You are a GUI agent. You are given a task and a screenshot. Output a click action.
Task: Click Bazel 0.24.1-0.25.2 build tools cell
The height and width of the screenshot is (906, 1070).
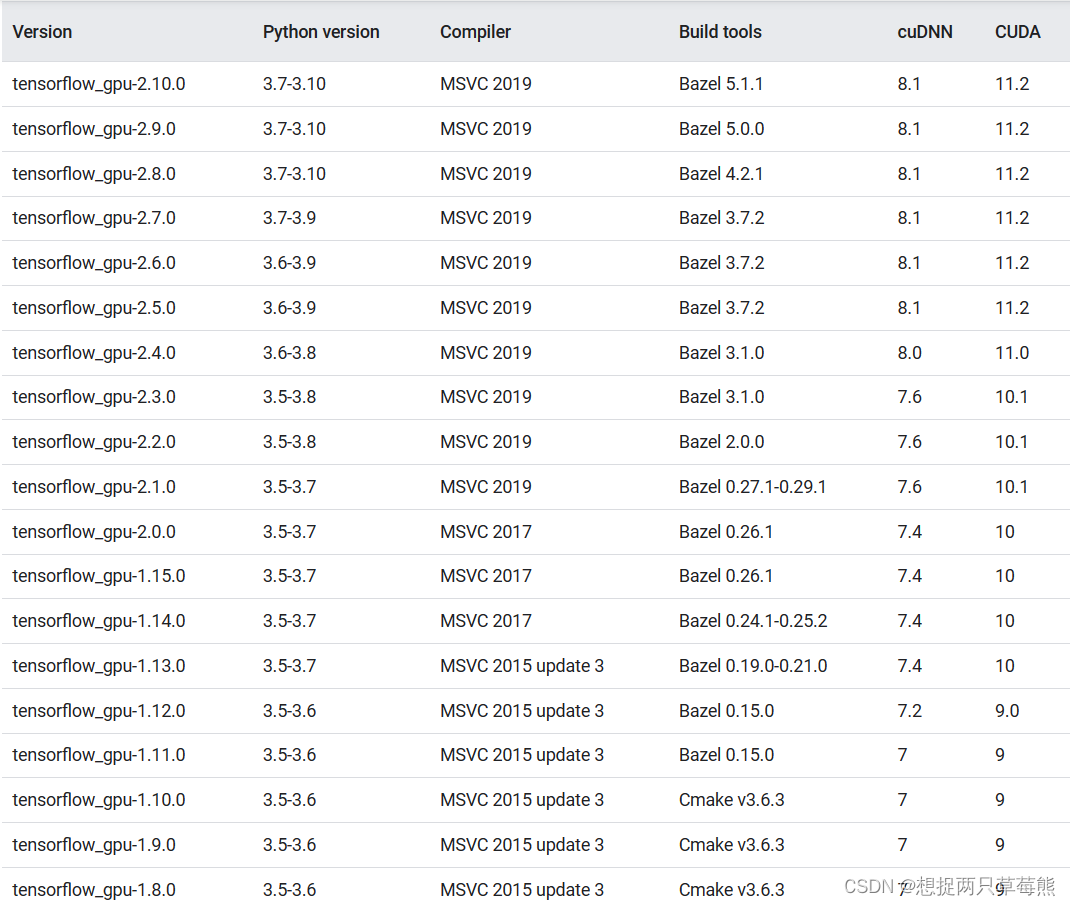coord(753,622)
